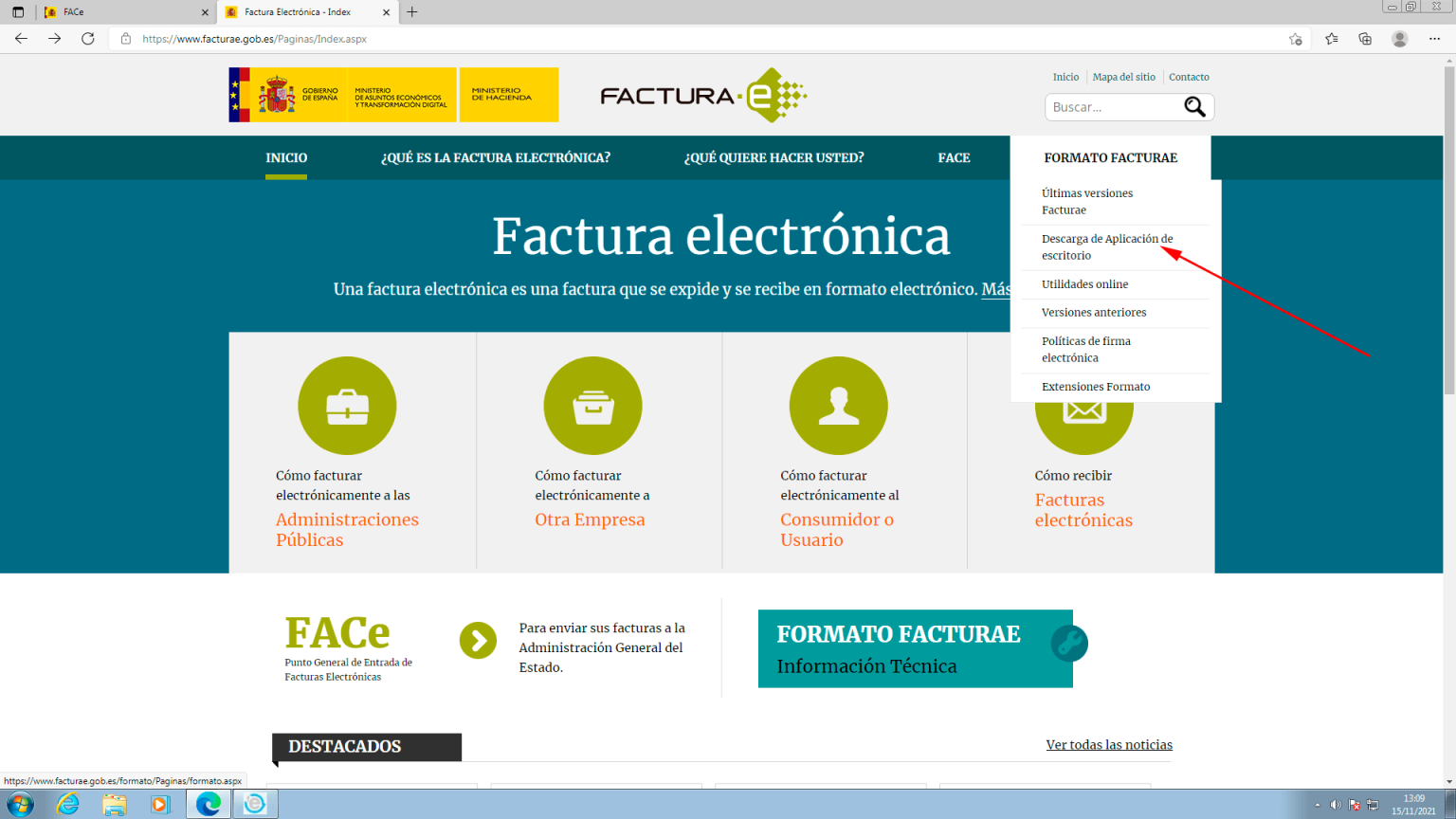This screenshot has height=819, width=1456.
Task: Click the envelope icon above Facturas electrónicas
Action: click(x=1084, y=405)
